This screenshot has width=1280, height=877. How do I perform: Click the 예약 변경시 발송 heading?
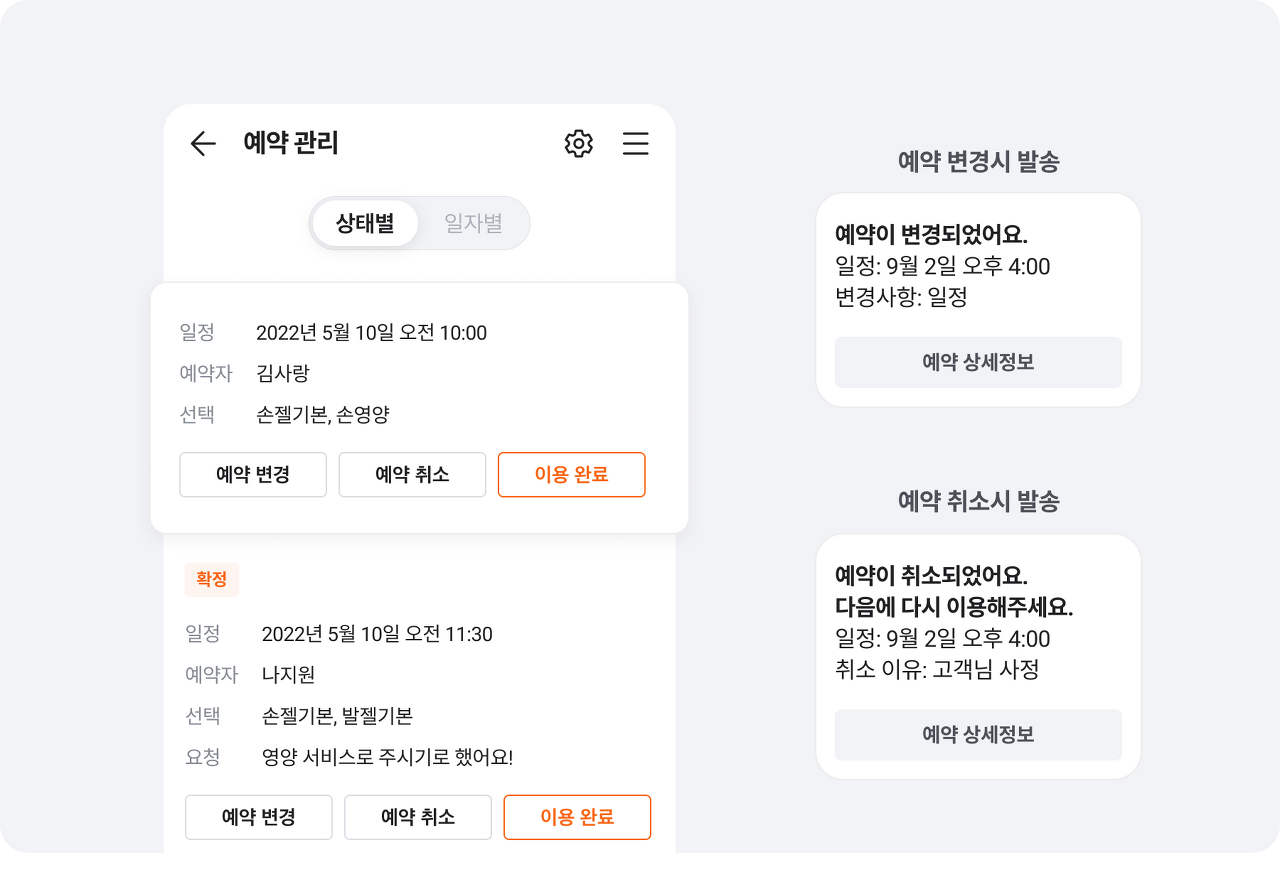point(979,162)
